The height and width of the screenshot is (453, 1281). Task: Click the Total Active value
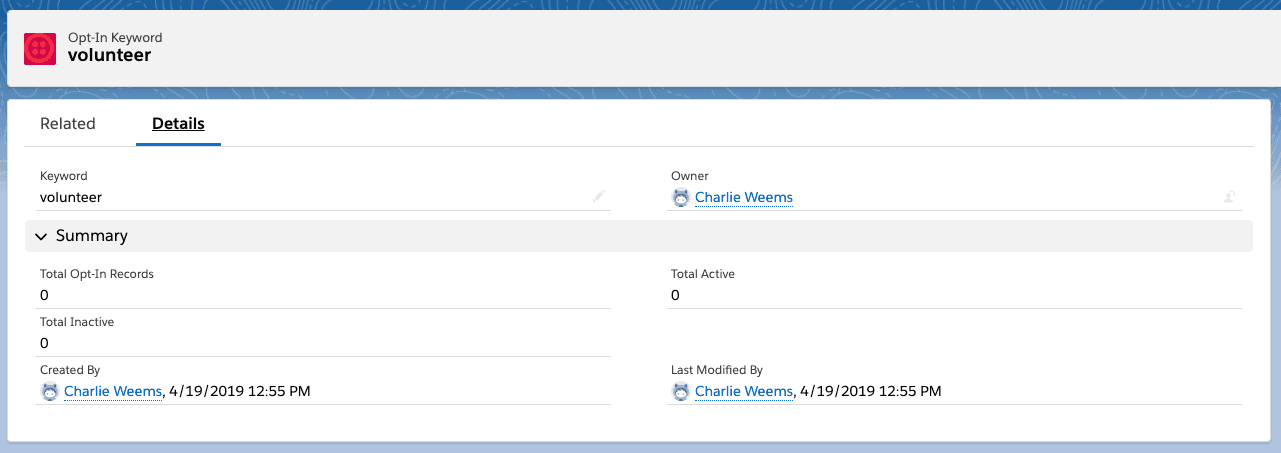675,295
